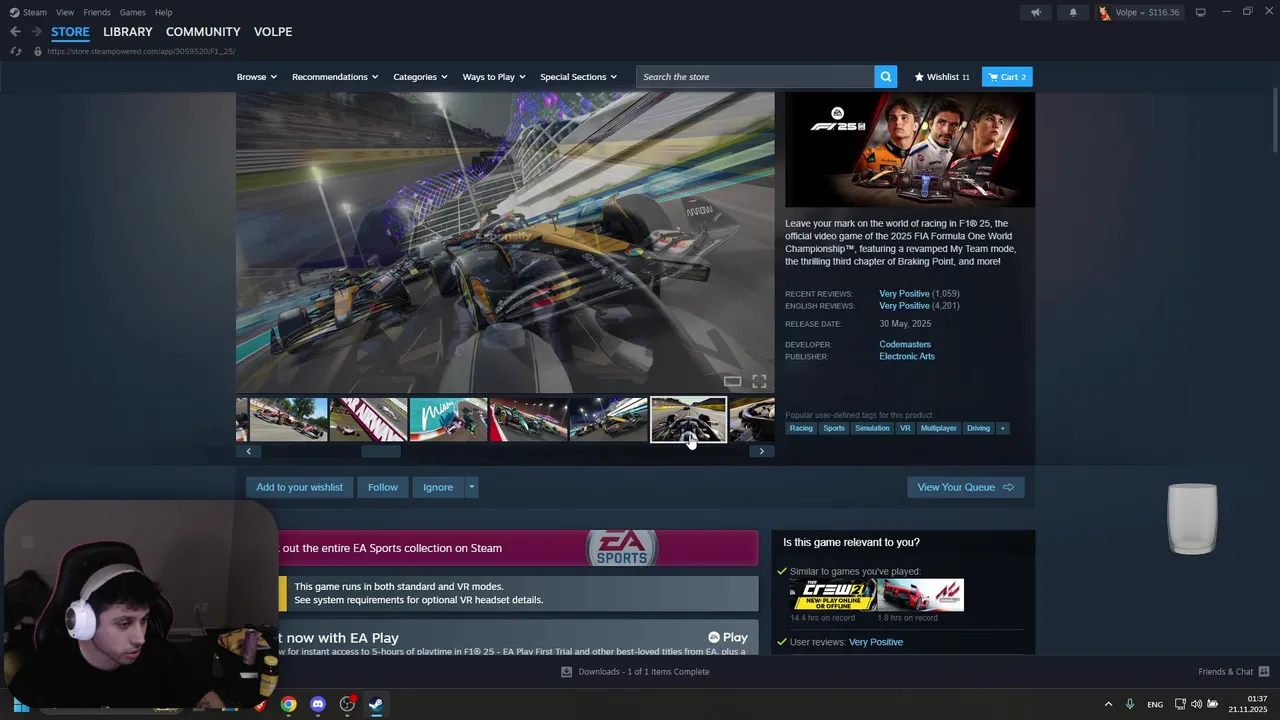The width and height of the screenshot is (1280, 720).
Task: Select the Multiplayer tag
Action: [x=939, y=428]
